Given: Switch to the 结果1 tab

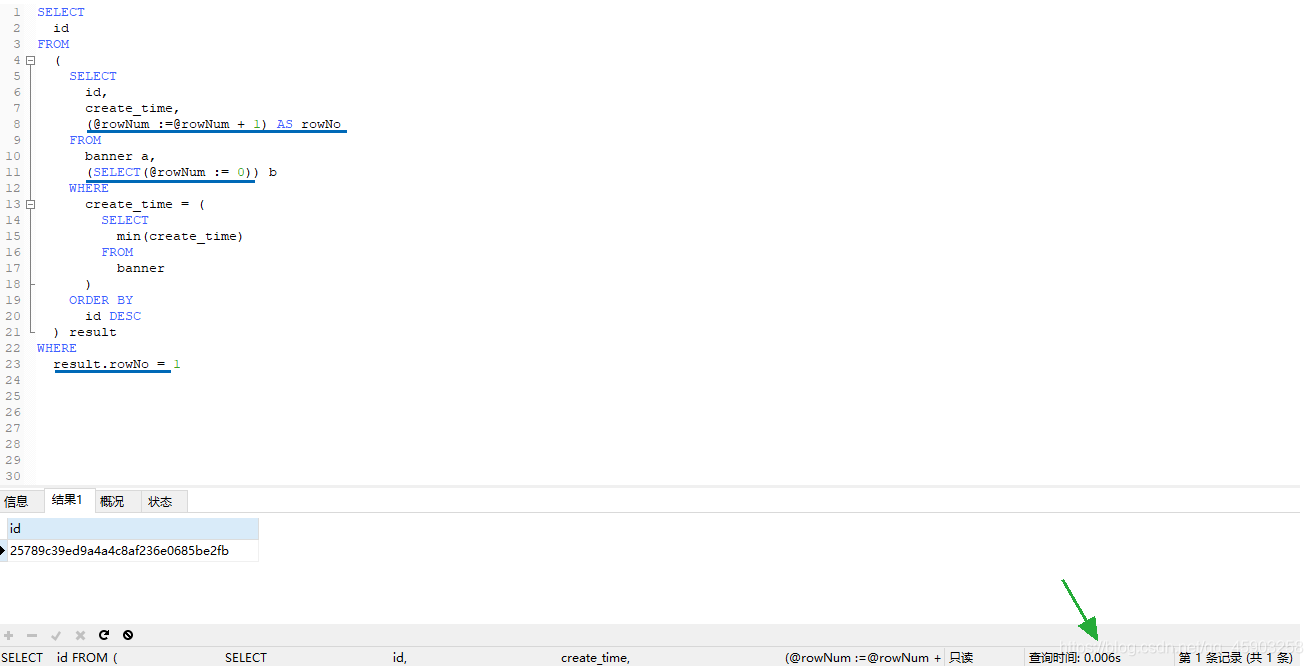Looking at the screenshot, I should click(67, 500).
